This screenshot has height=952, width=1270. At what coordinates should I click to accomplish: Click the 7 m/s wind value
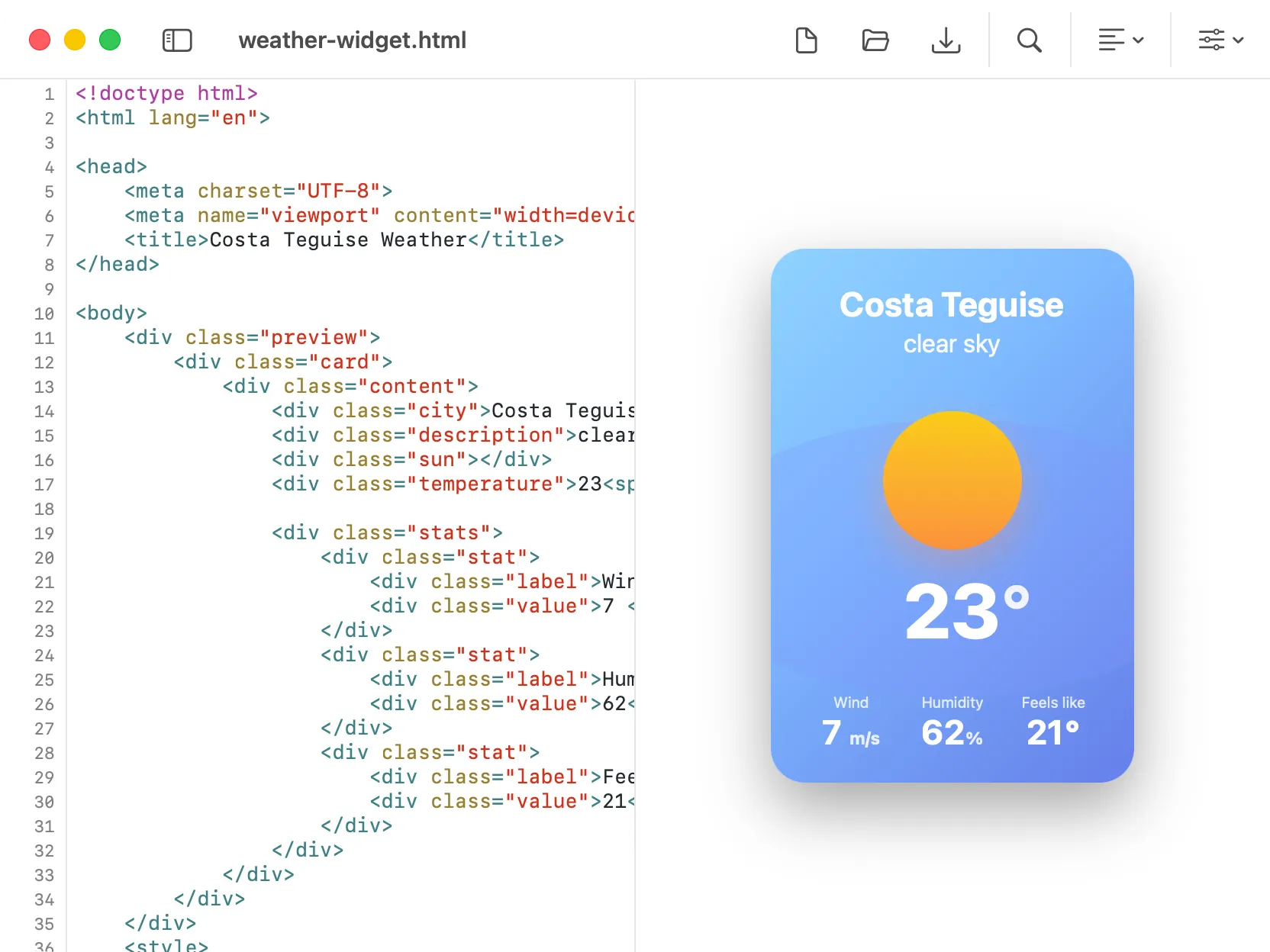(x=851, y=733)
